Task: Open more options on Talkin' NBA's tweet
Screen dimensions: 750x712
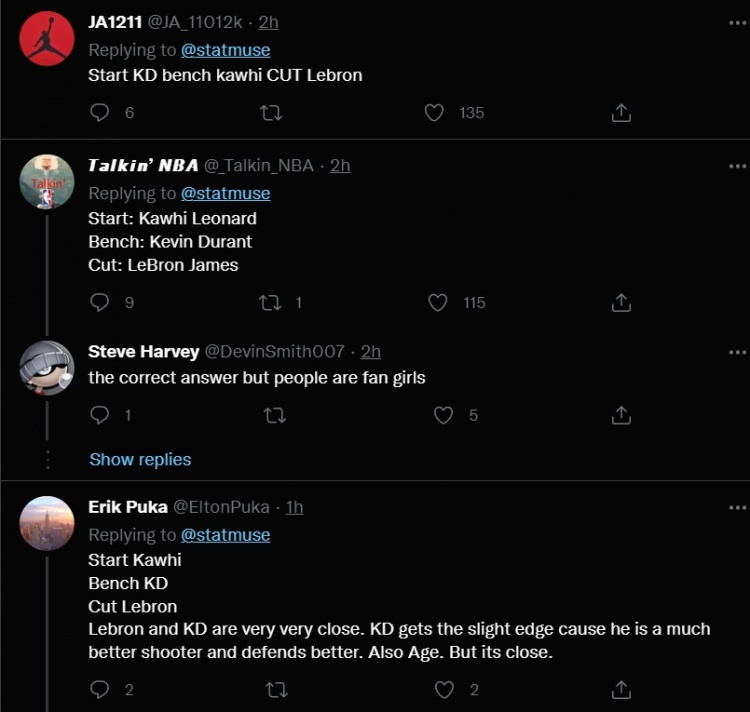Action: pos(738,166)
